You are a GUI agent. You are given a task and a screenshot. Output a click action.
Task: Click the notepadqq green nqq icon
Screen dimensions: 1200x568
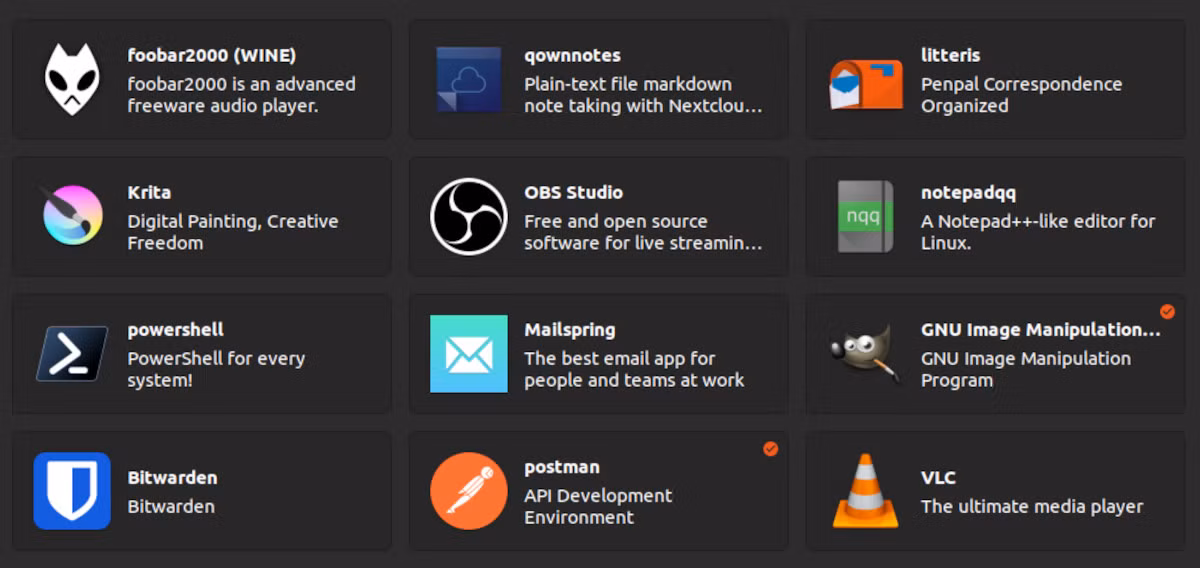point(866,216)
